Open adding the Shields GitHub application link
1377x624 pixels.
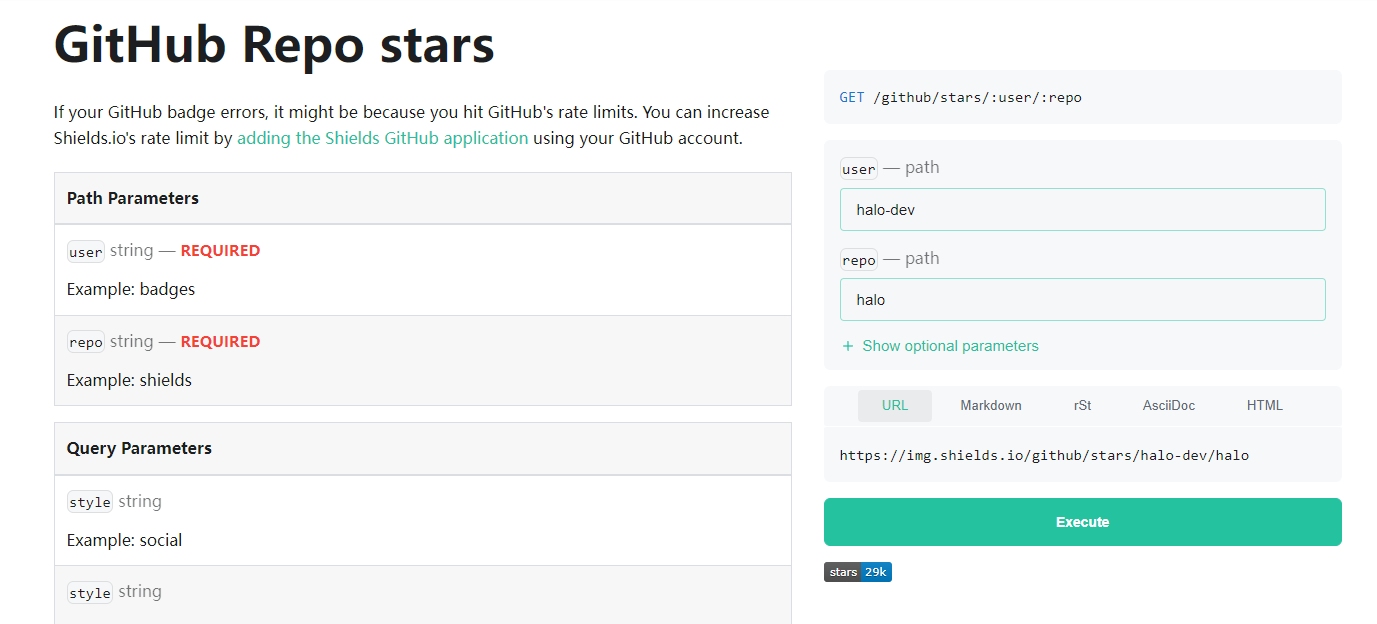[382, 138]
